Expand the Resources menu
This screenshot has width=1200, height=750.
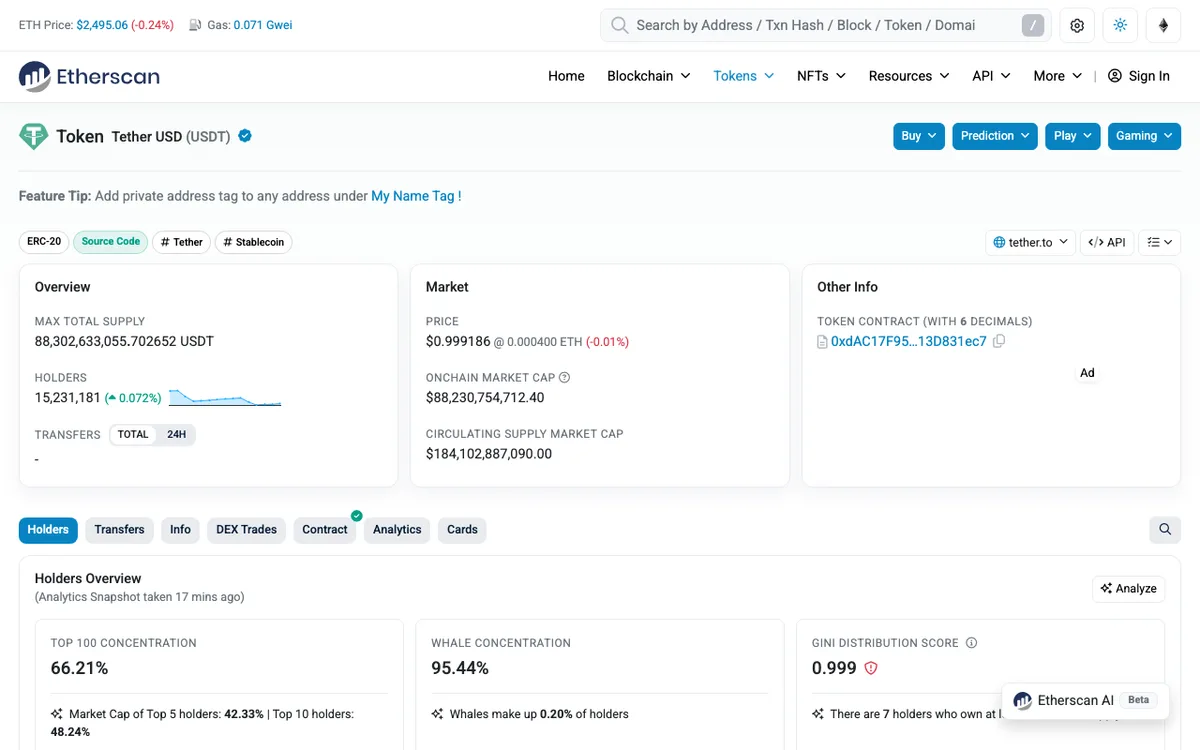coord(909,76)
